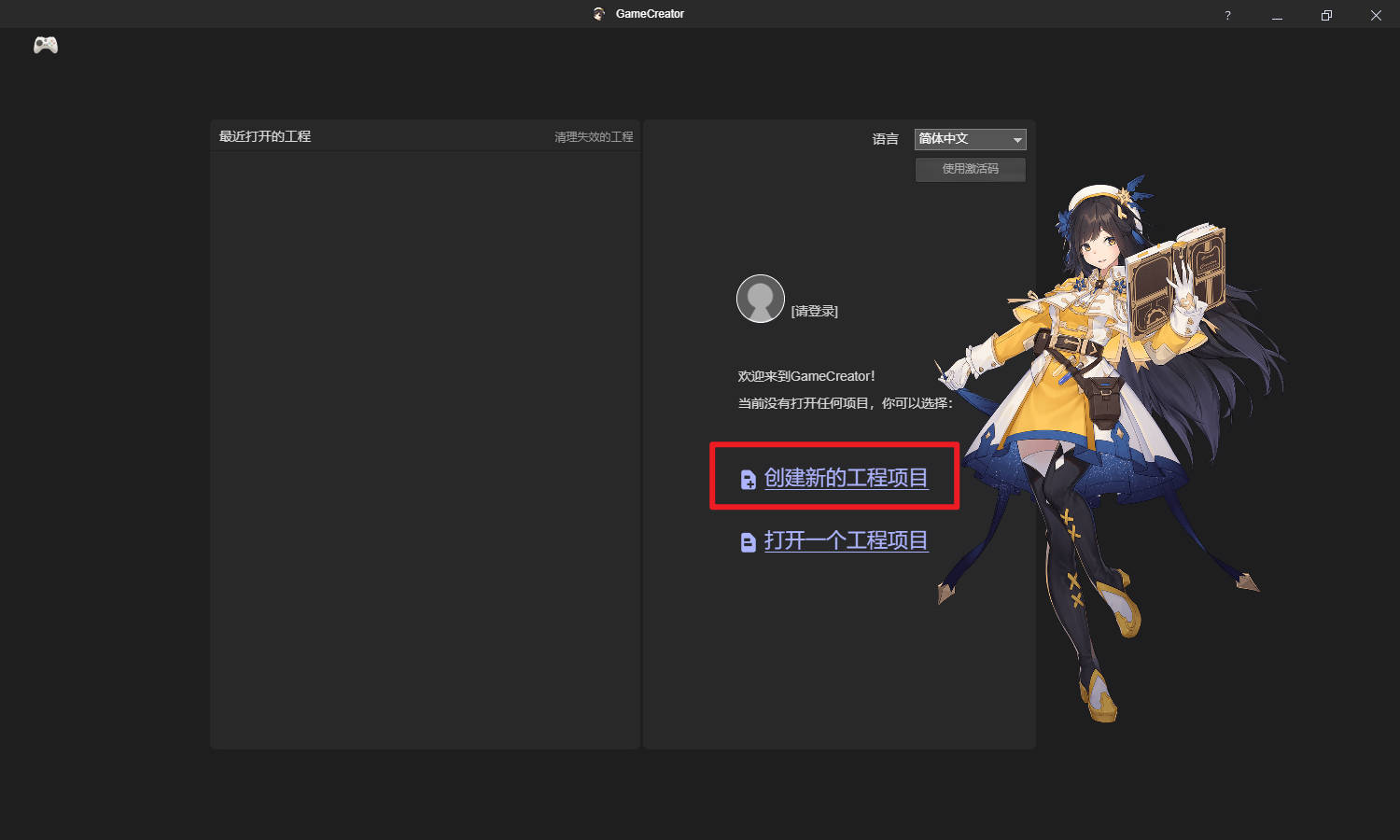This screenshot has height=840, width=1400.
Task: Close the GameCreator window
Action: [x=1376, y=15]
